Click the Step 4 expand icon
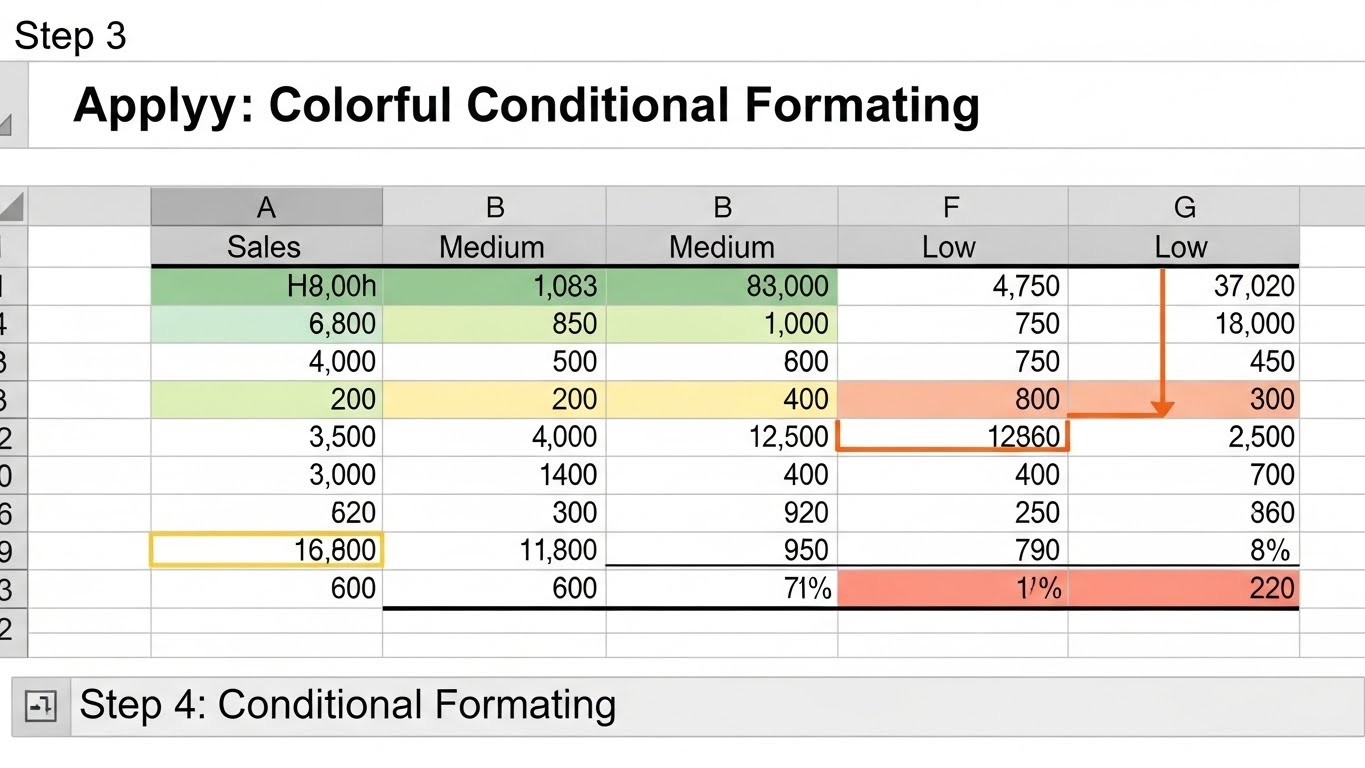Image resolution: width=1365 pixels, height=768 pixels. 41,707
